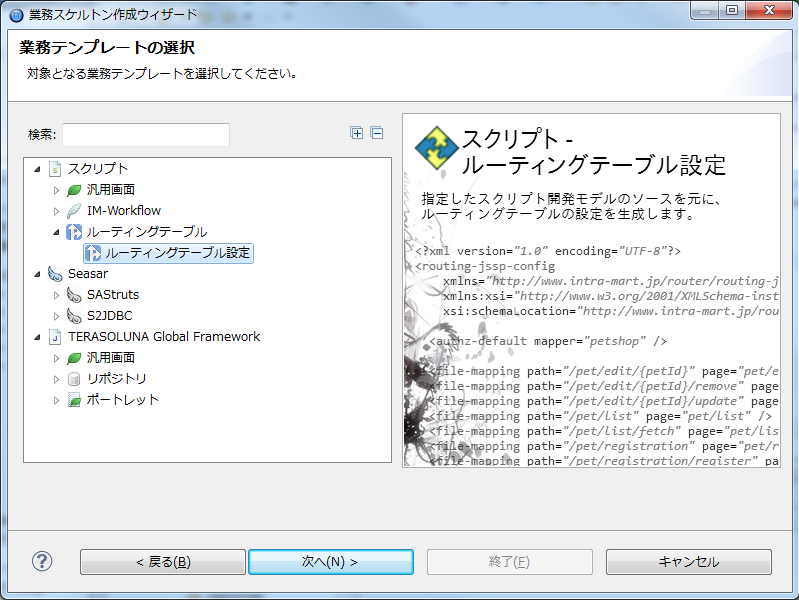This screenshot has height=600, width=799.
Task: Click the S2JDBC icon
Action: pyautogui.click(x=74, y=316)
